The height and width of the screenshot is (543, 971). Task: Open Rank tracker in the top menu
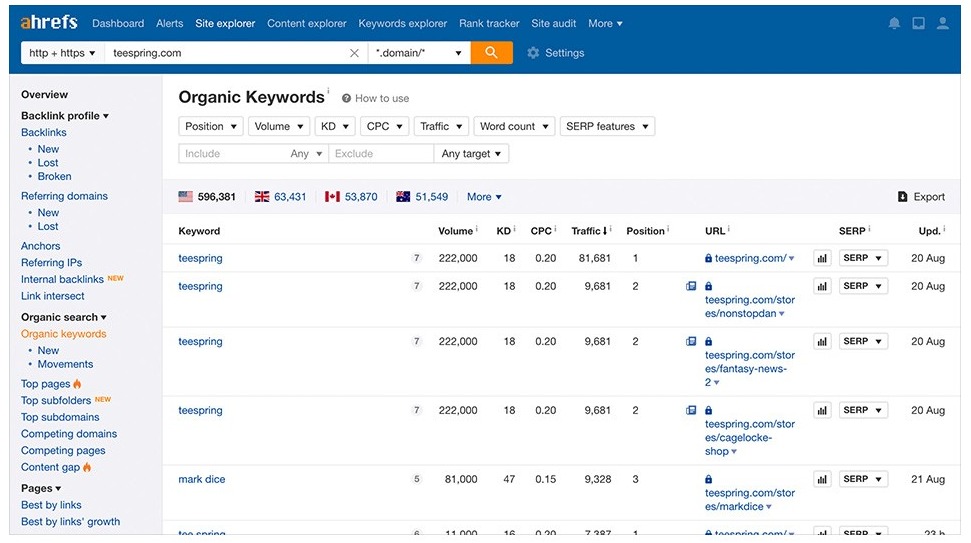click(x=489, y=24)
